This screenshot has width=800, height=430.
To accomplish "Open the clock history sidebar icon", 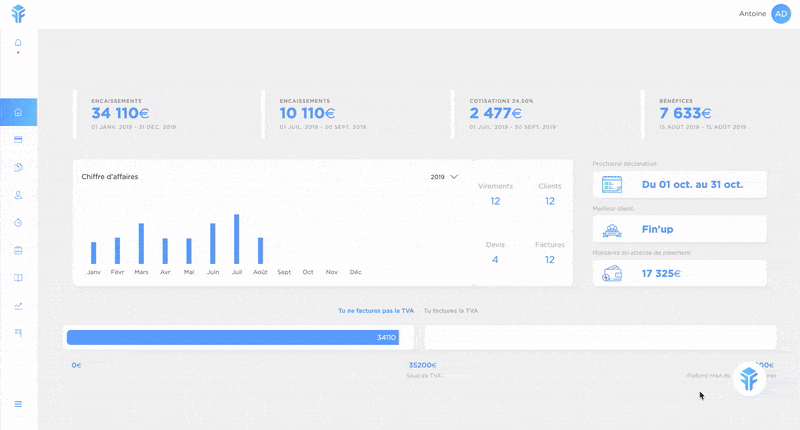I will point(18,222).
